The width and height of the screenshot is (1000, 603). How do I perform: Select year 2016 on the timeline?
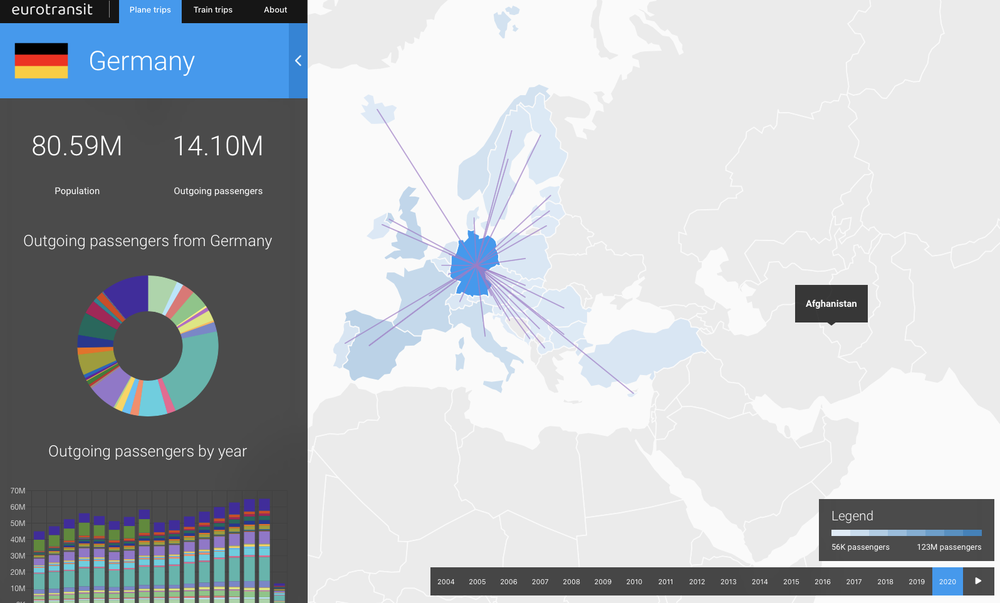click(x=822, y=581)
